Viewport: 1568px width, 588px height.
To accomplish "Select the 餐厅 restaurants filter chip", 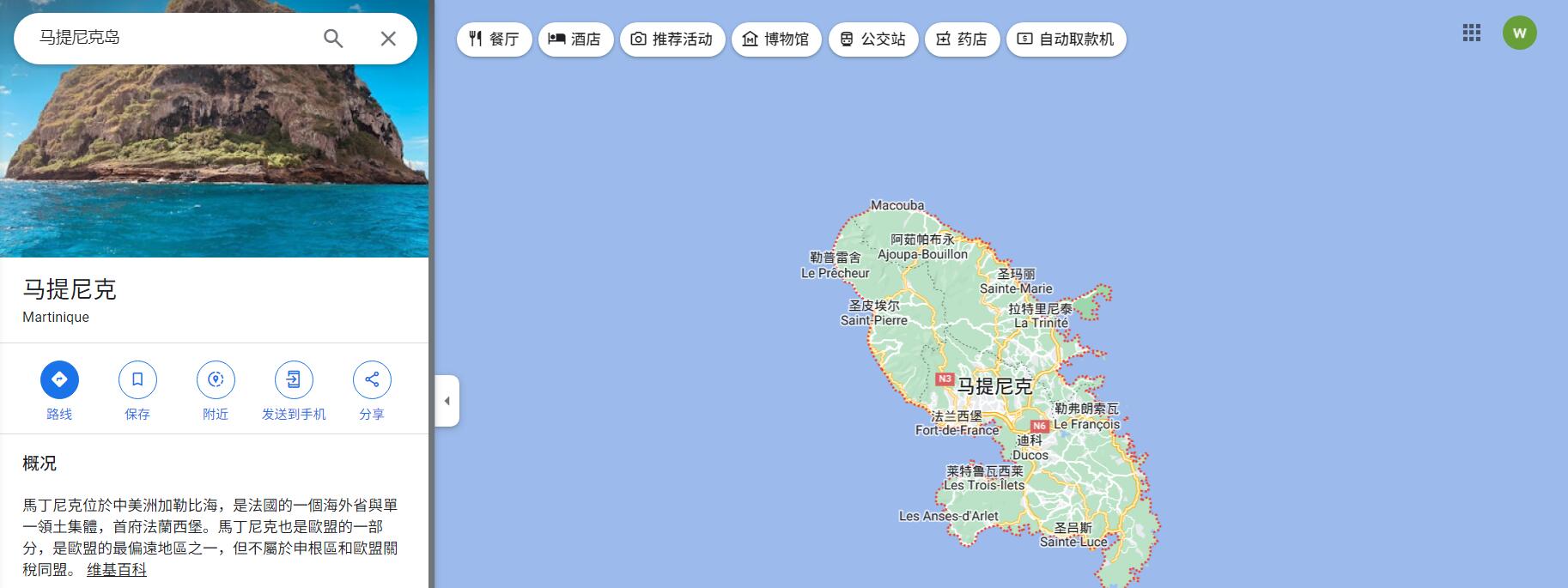I will tap(494, 39).
